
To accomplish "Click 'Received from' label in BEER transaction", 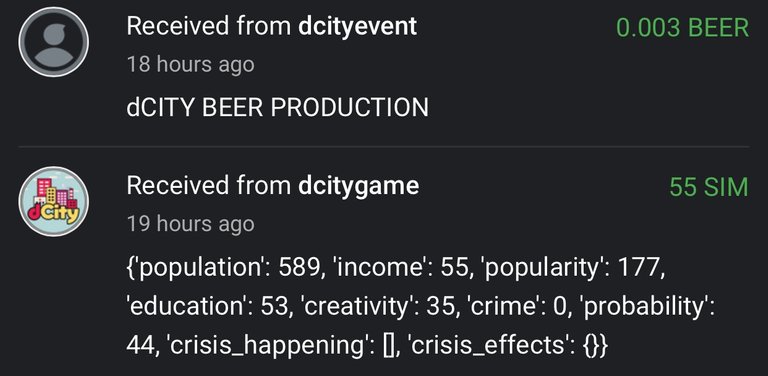I will point(209,26).
